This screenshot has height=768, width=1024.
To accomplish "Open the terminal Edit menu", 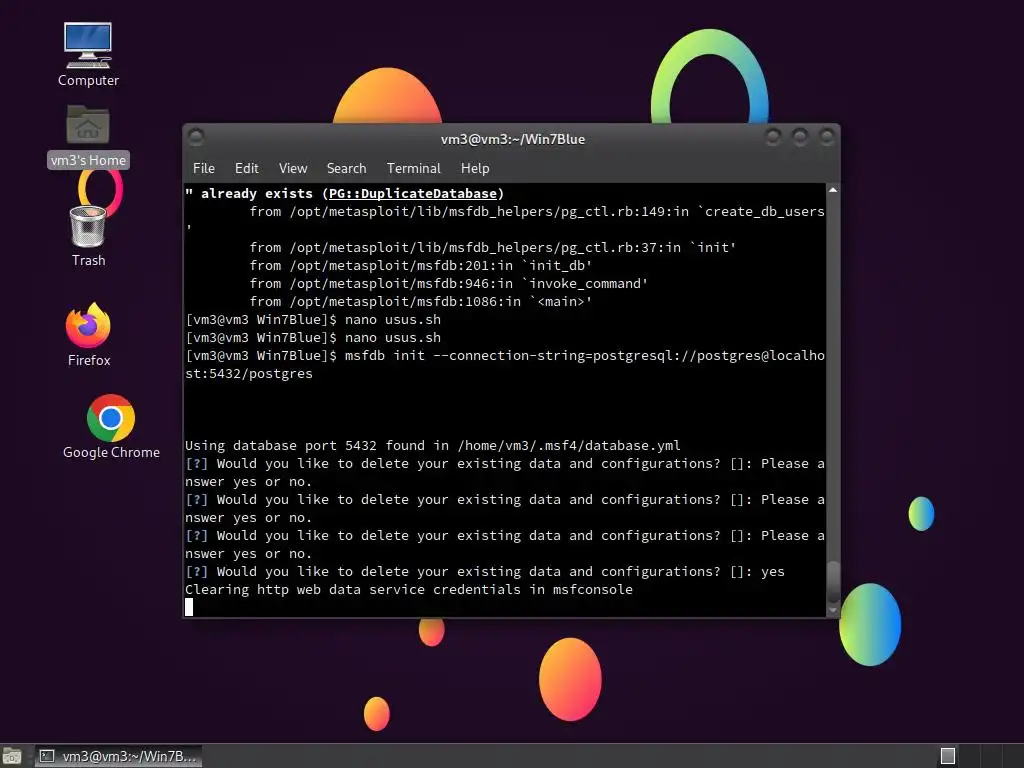I will [x=246, y=168].
